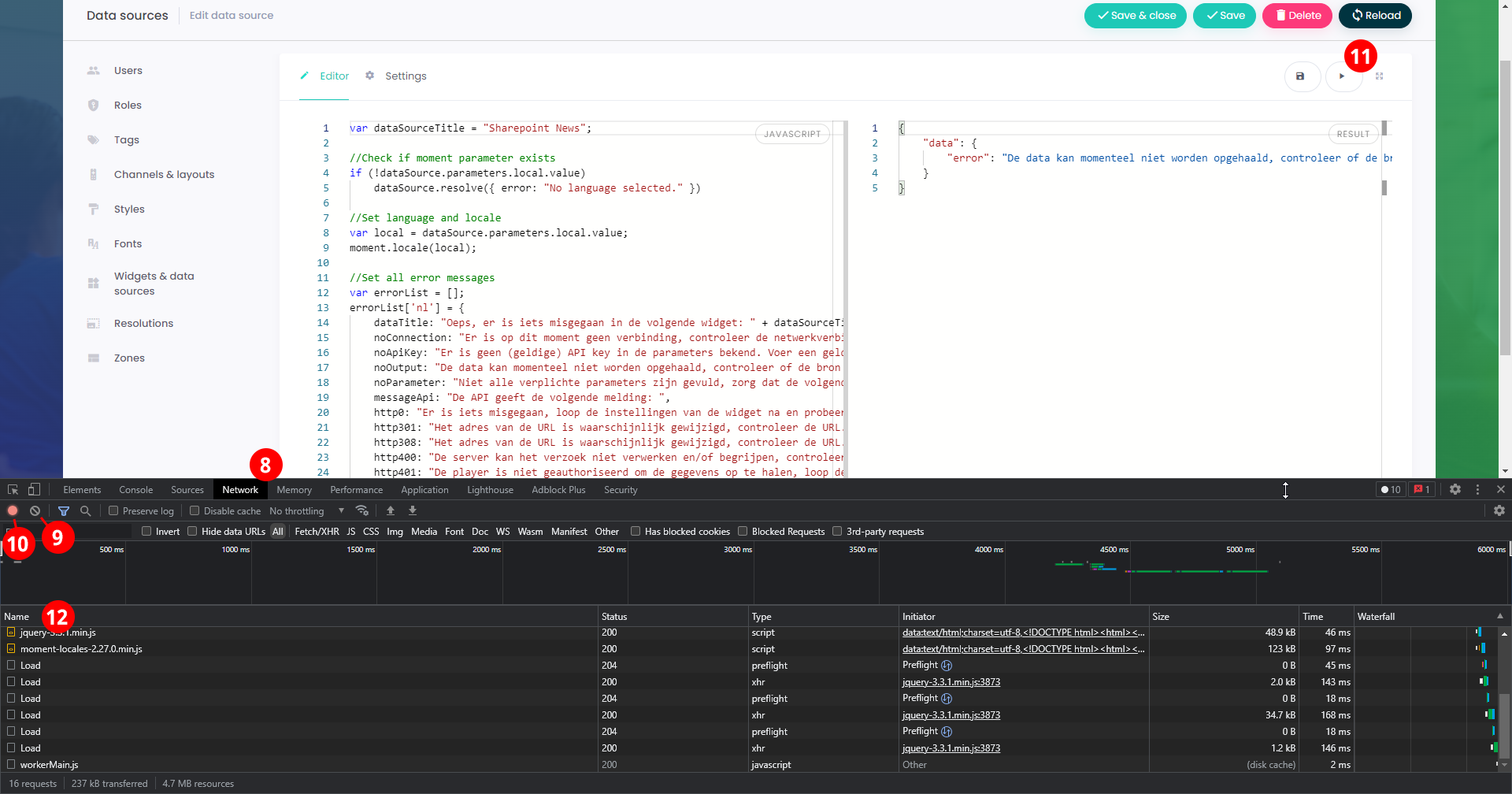Toggle the network filter funnel icon
The image size is (1512, 794).
pyautogui.click(x=64, y=511)
